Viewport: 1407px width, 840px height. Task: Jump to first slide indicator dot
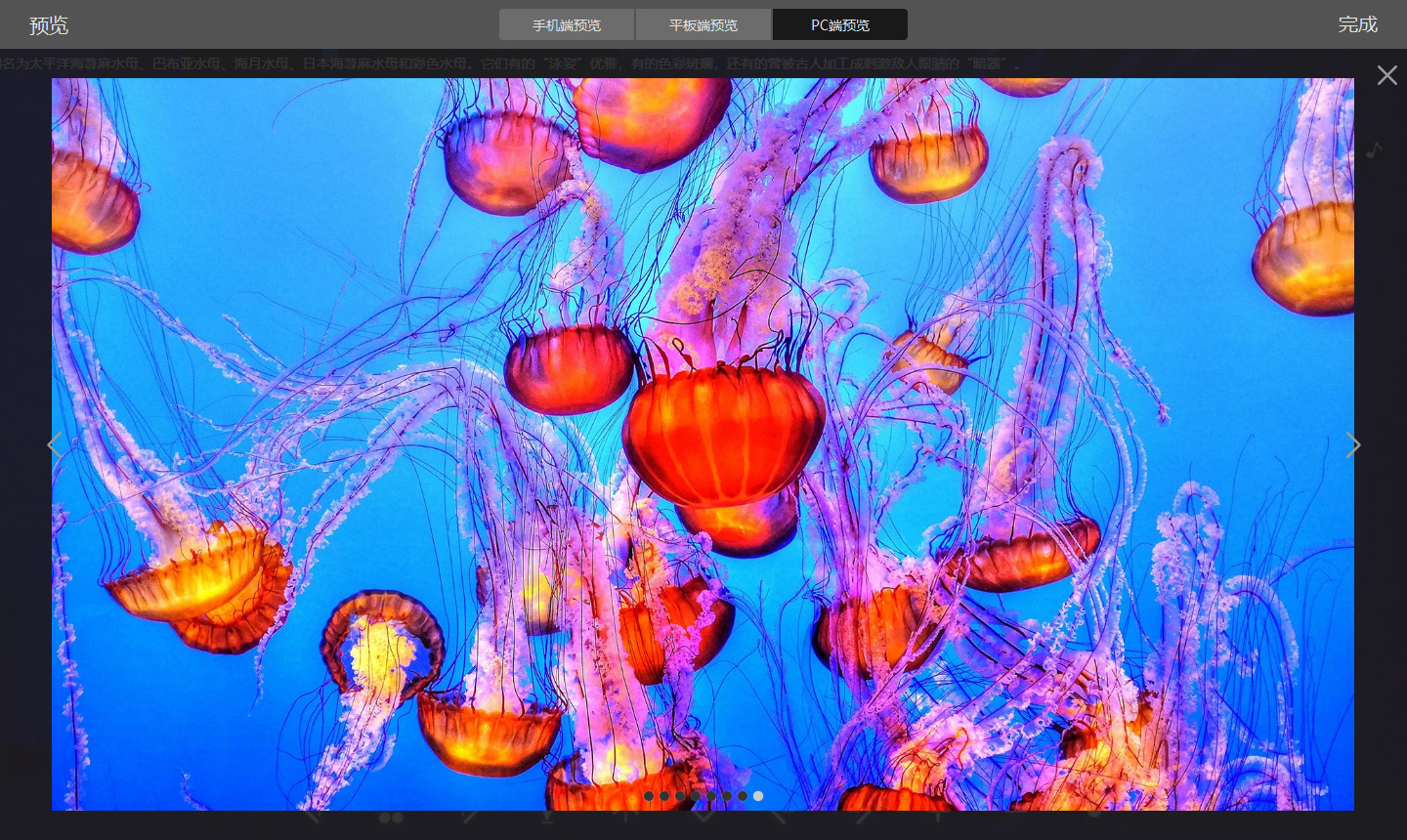(649, 796)
